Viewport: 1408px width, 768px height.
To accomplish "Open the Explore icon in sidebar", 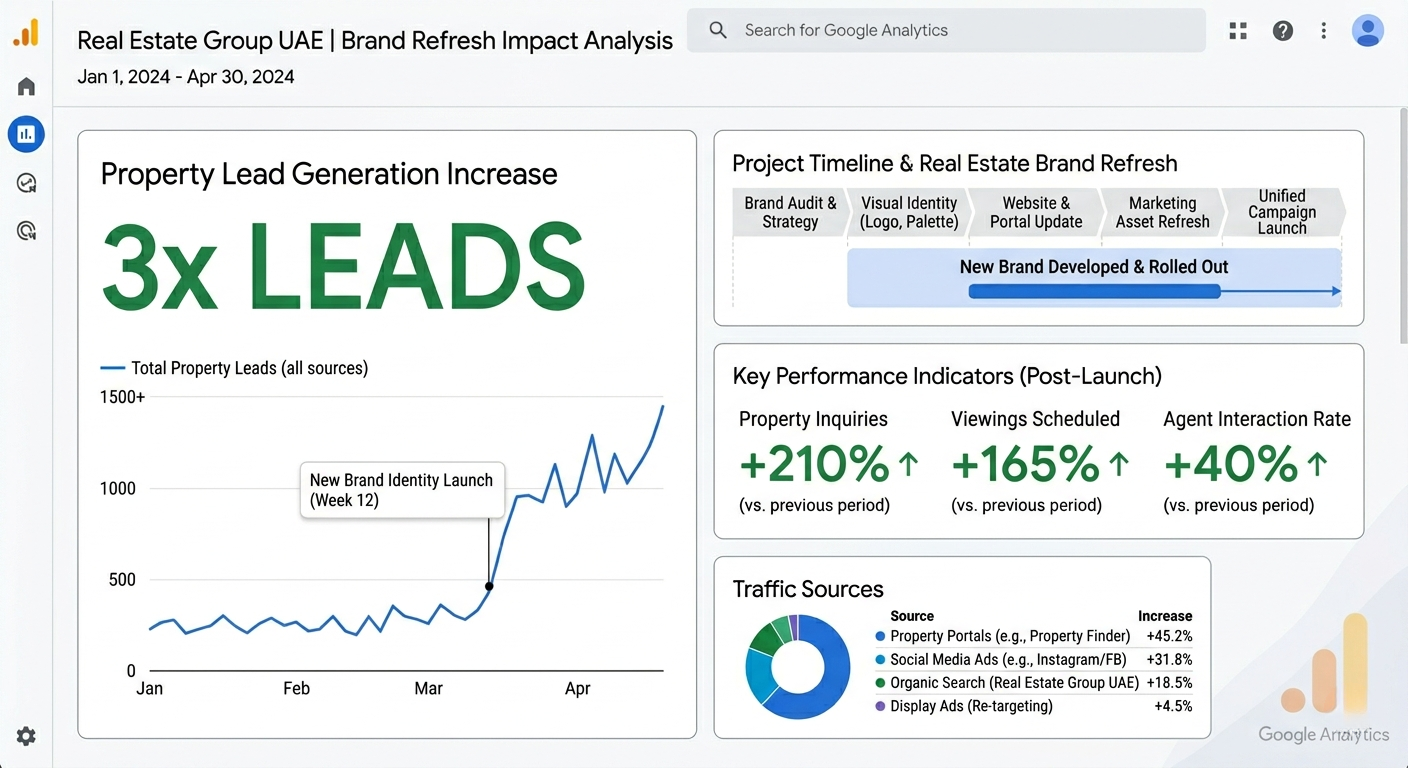I will click(x=26, y=183).
